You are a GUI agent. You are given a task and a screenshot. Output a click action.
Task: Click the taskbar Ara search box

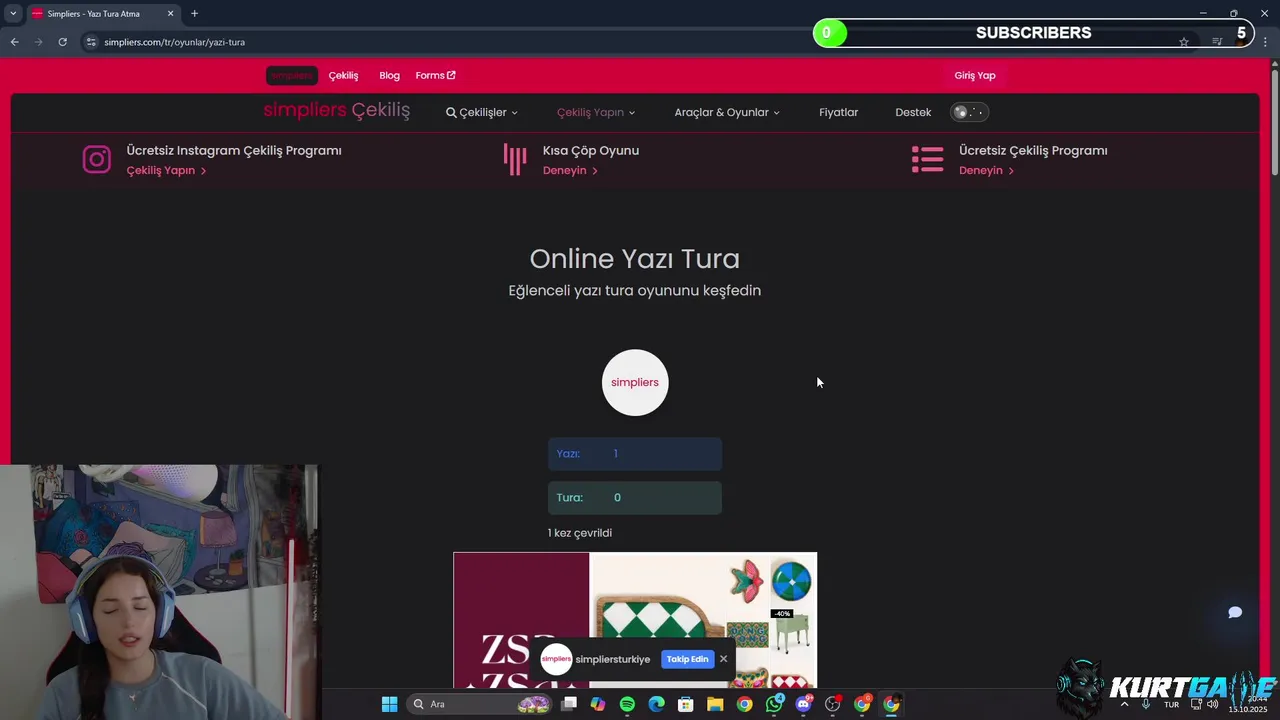480,704
